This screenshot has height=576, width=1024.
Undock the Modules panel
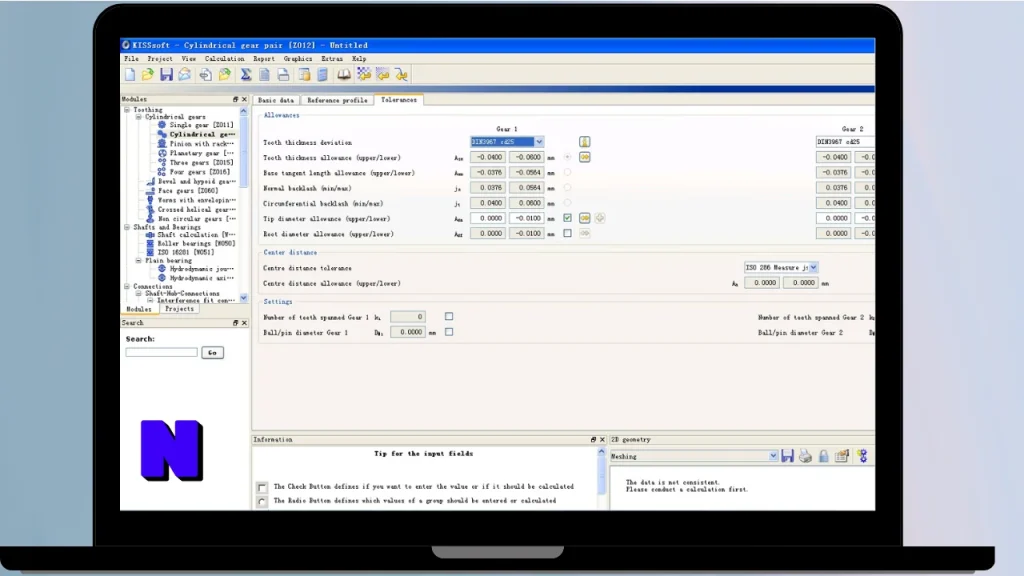(235, 99)
